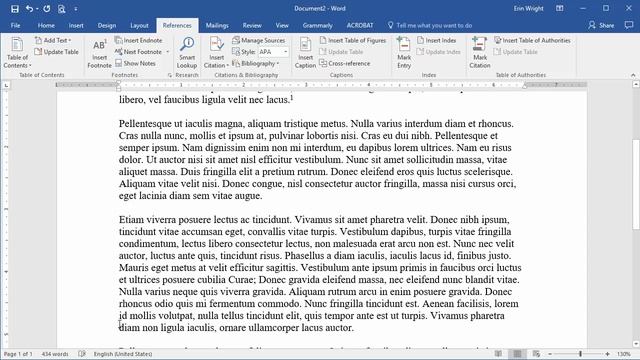
Task: Switch to the Home tab
Action: tap(46, 25)
